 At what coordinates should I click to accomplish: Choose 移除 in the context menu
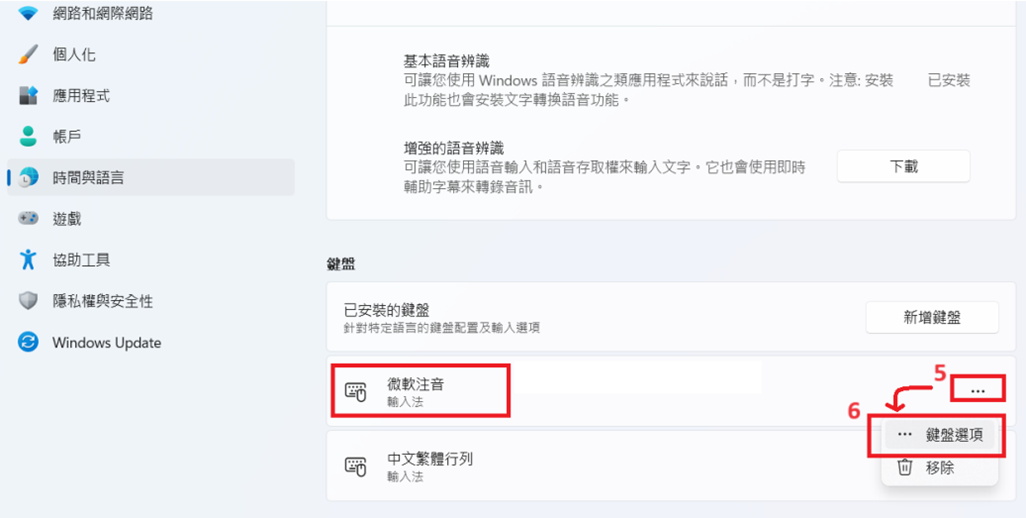(939, 467)
